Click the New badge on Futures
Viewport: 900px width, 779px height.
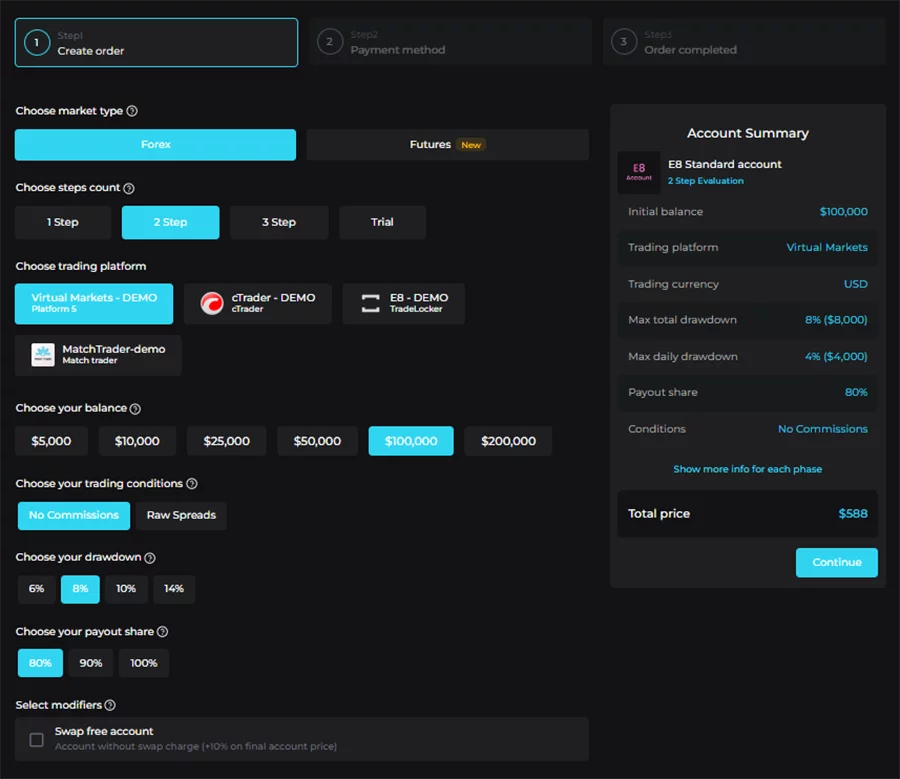pyautogui.click(x=471, y=145)
